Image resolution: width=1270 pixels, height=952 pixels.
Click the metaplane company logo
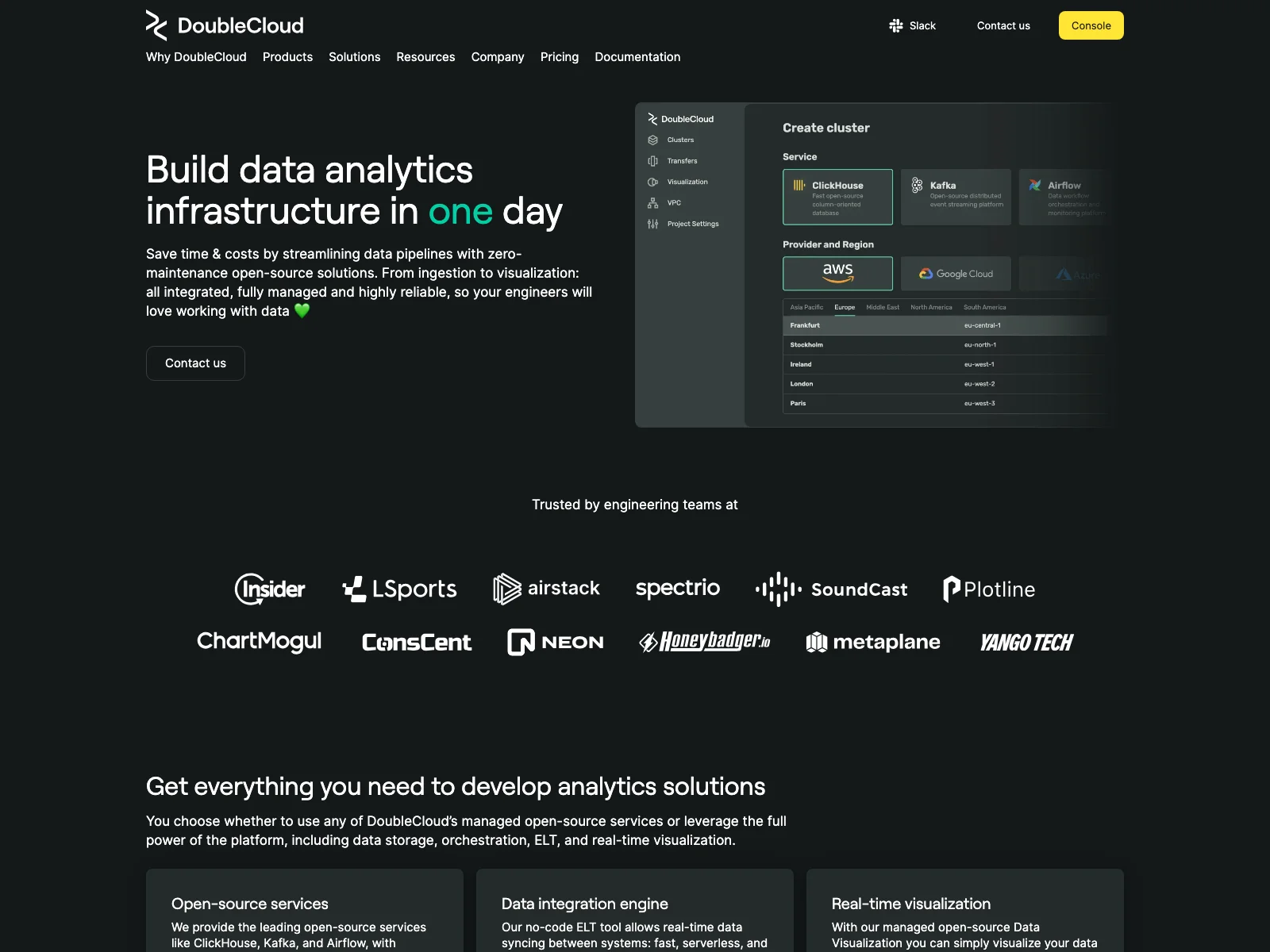pyautogui.click(x=873, y=642)
